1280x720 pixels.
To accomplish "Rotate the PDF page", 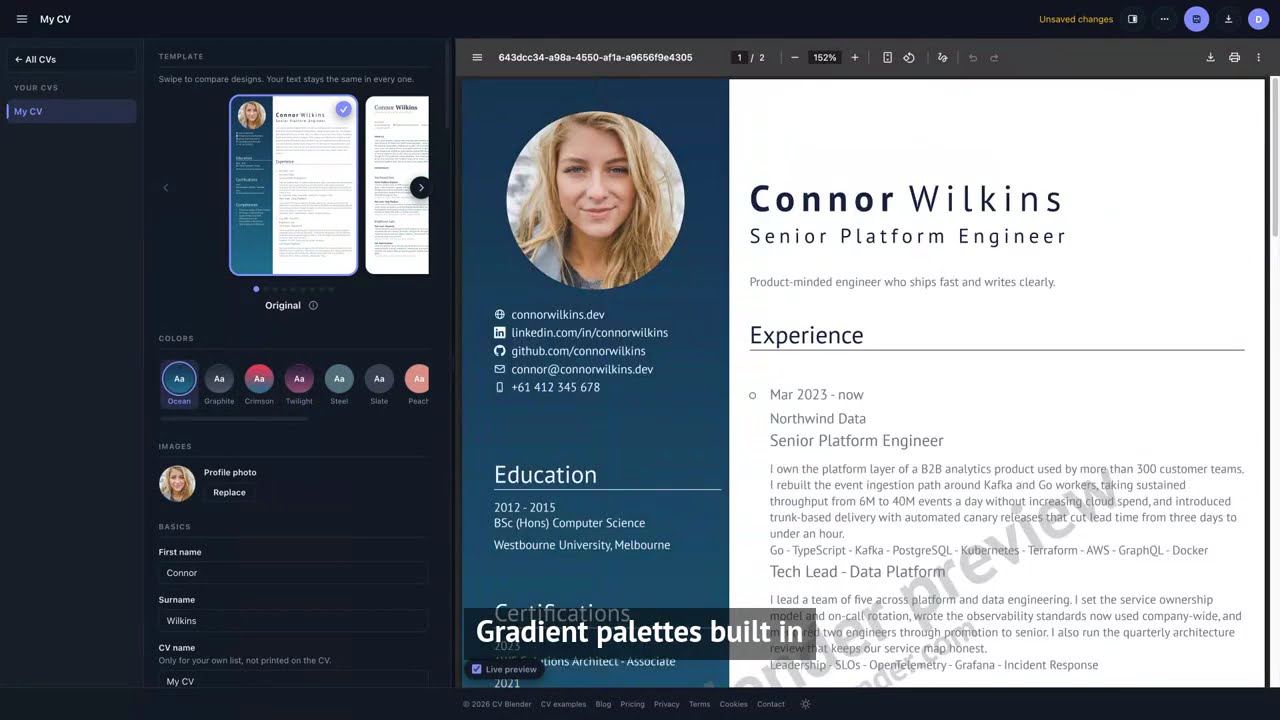I will 909,58.
